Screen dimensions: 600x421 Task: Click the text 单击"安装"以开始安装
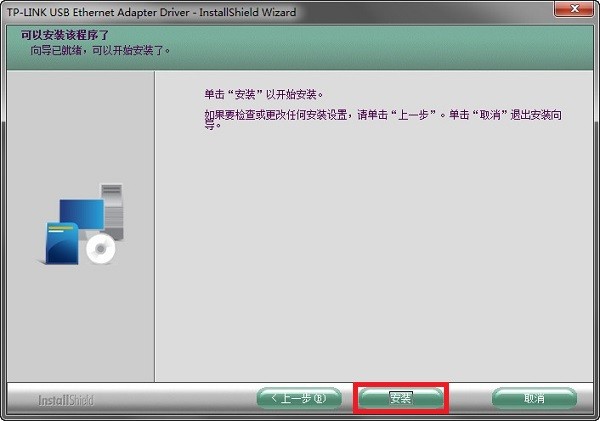[x=264, y=94]
